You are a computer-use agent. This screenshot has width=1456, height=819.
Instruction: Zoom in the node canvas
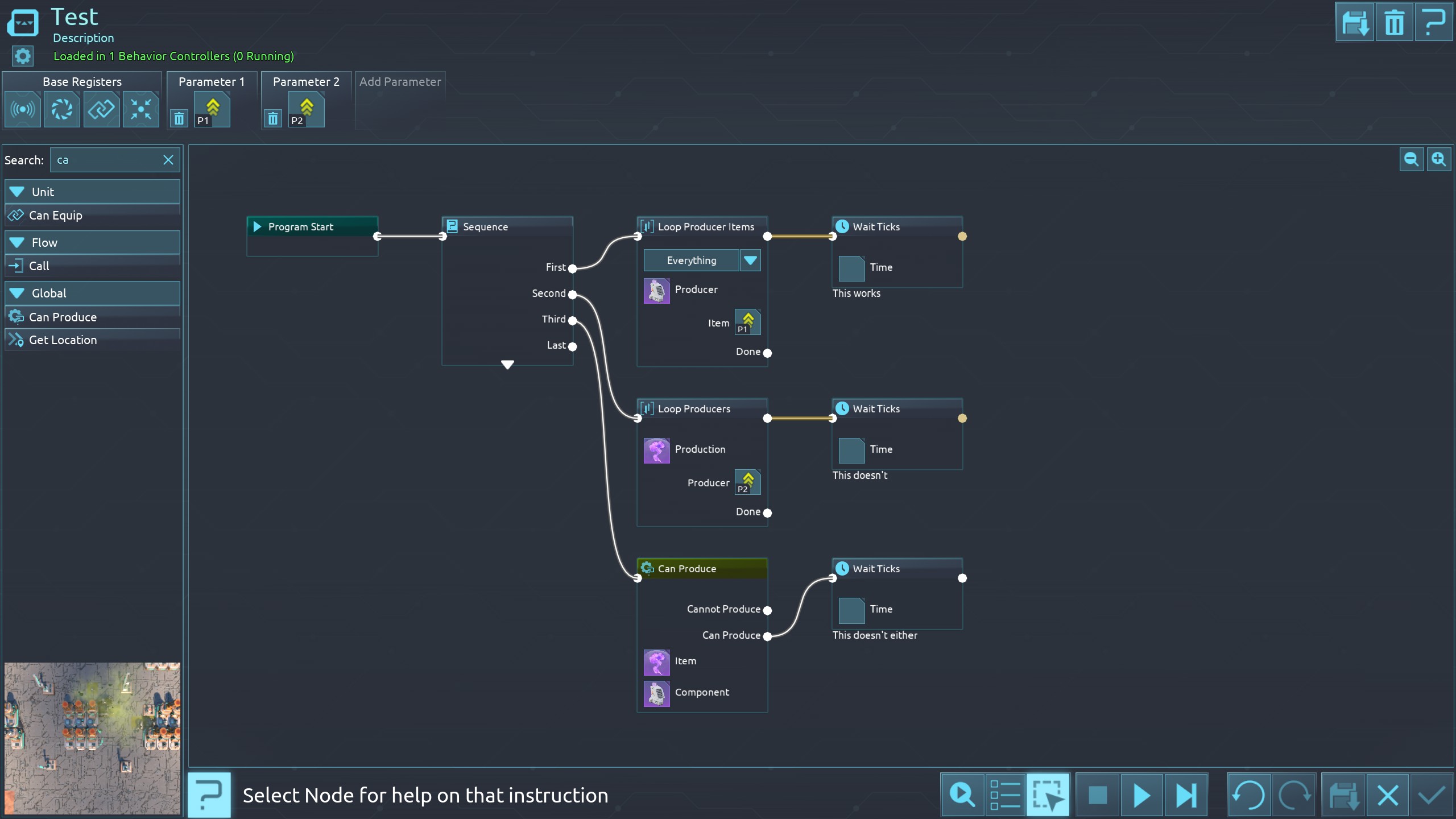tap(1438, 159)
